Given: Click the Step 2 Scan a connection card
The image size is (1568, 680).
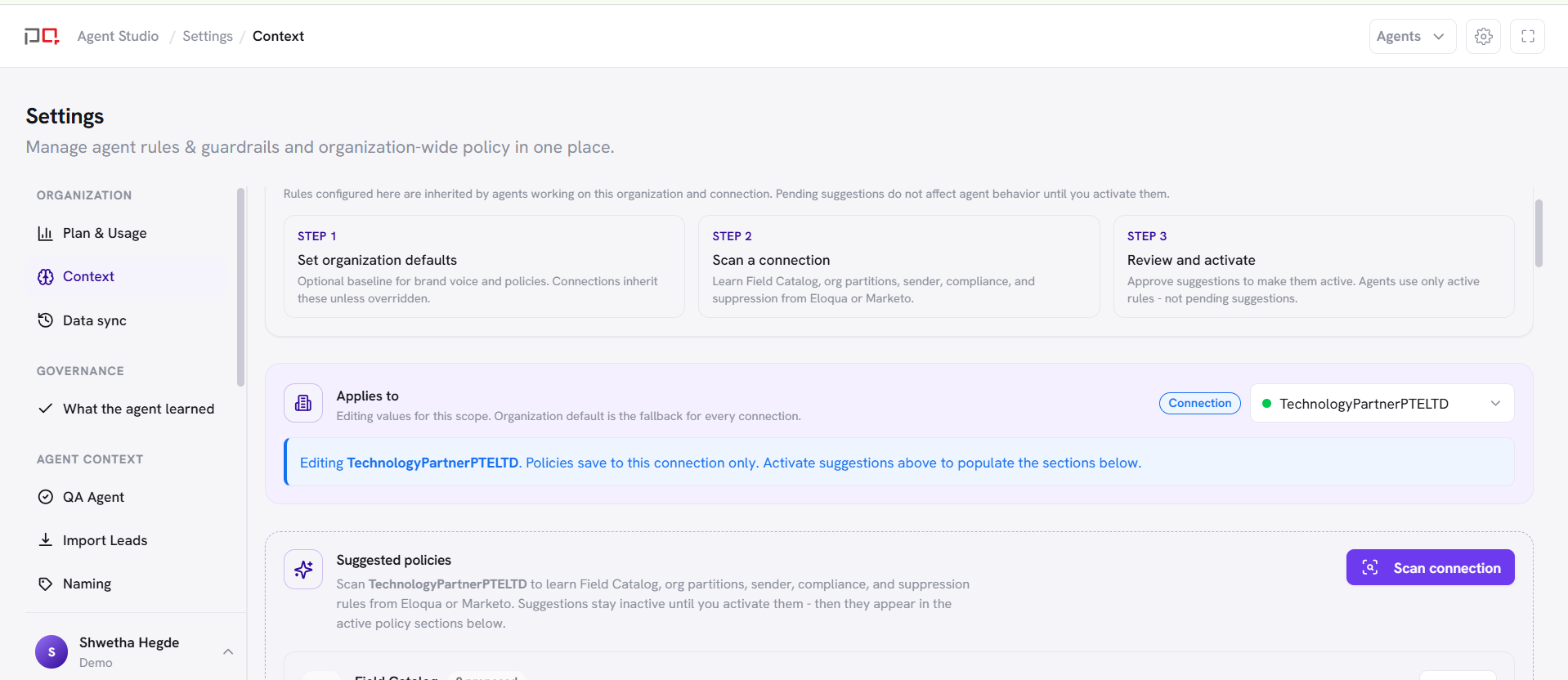Looking at the screenshot, I should pyautogui.click(x=899, y=266).
